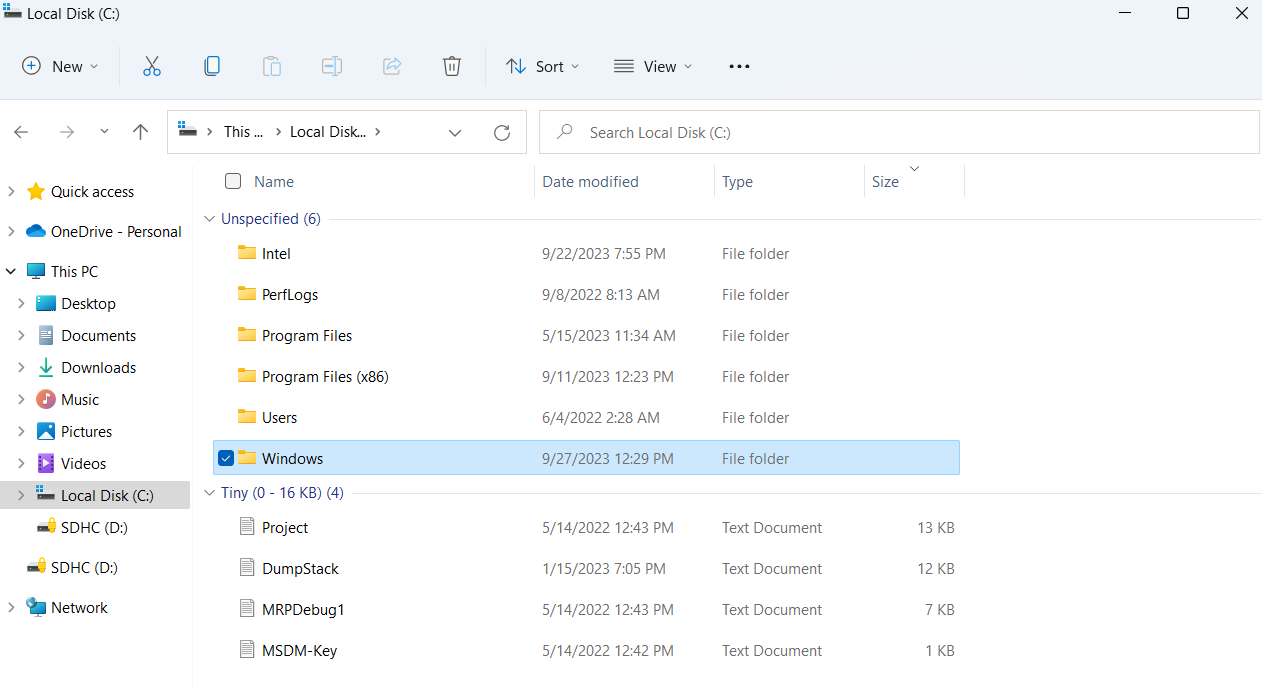
Task: Open the View dropdown menu
Action: (x=653, y=66)
